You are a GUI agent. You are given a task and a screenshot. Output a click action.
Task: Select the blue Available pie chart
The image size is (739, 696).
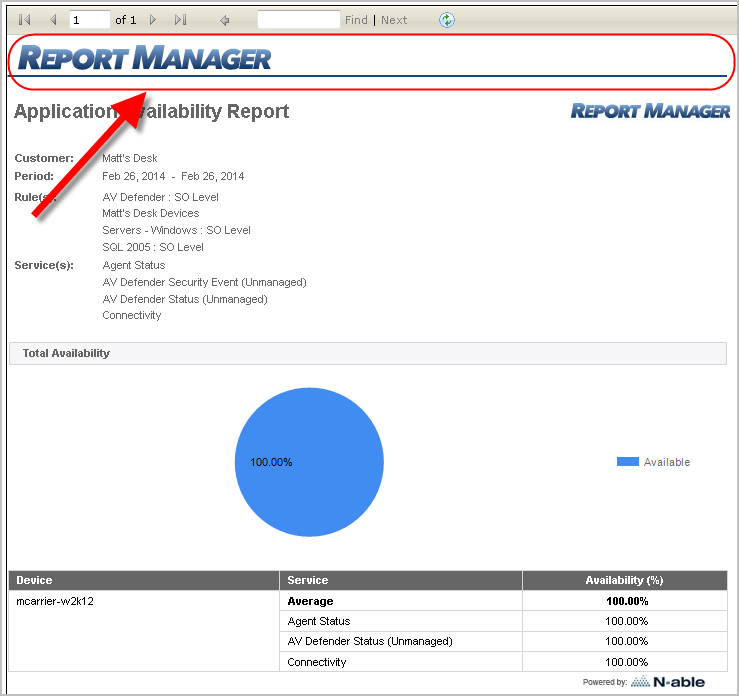pos(309,462)
